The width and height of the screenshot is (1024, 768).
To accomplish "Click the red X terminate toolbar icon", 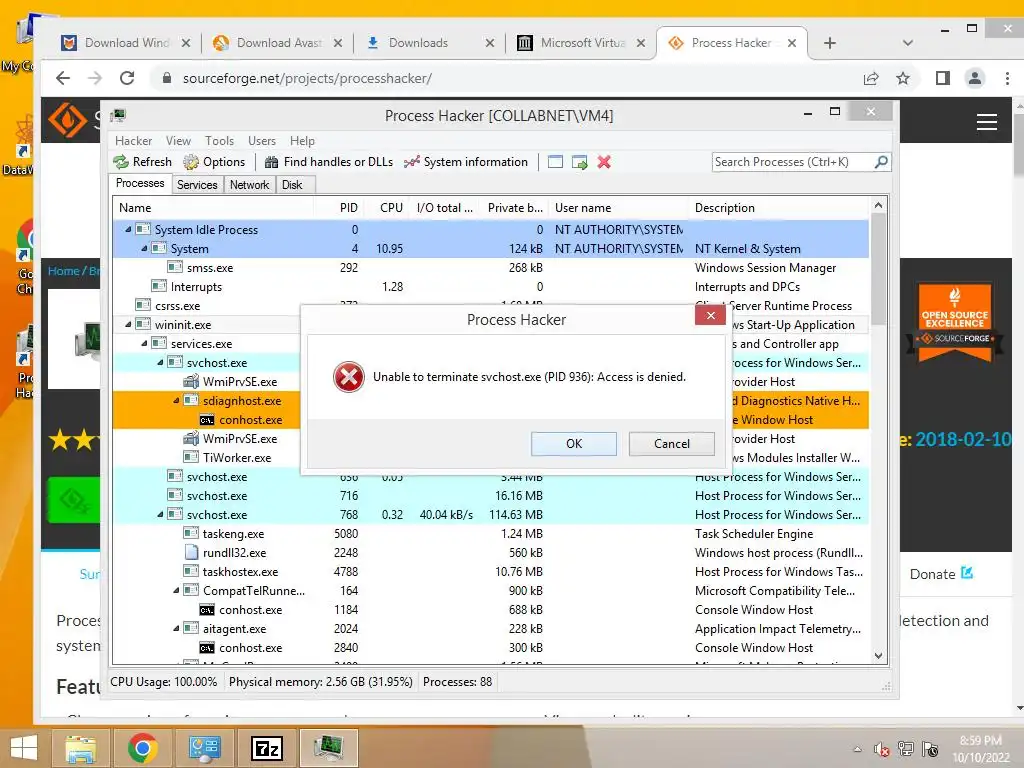I will pos(604,162).
